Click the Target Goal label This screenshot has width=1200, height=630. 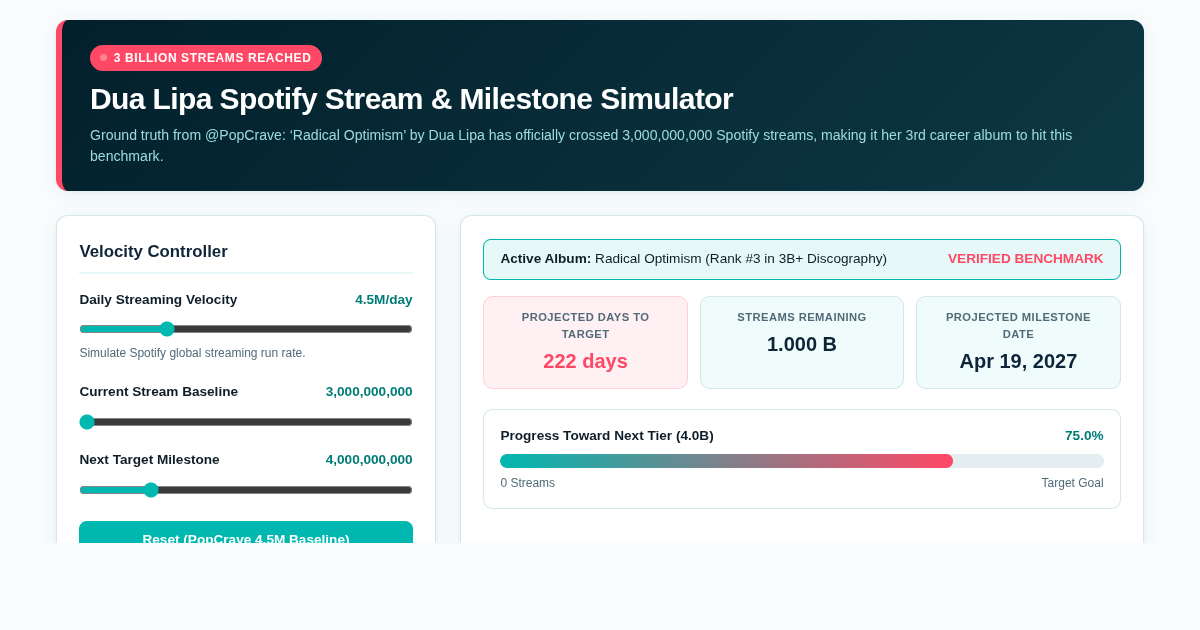[x=1072, y=483]
